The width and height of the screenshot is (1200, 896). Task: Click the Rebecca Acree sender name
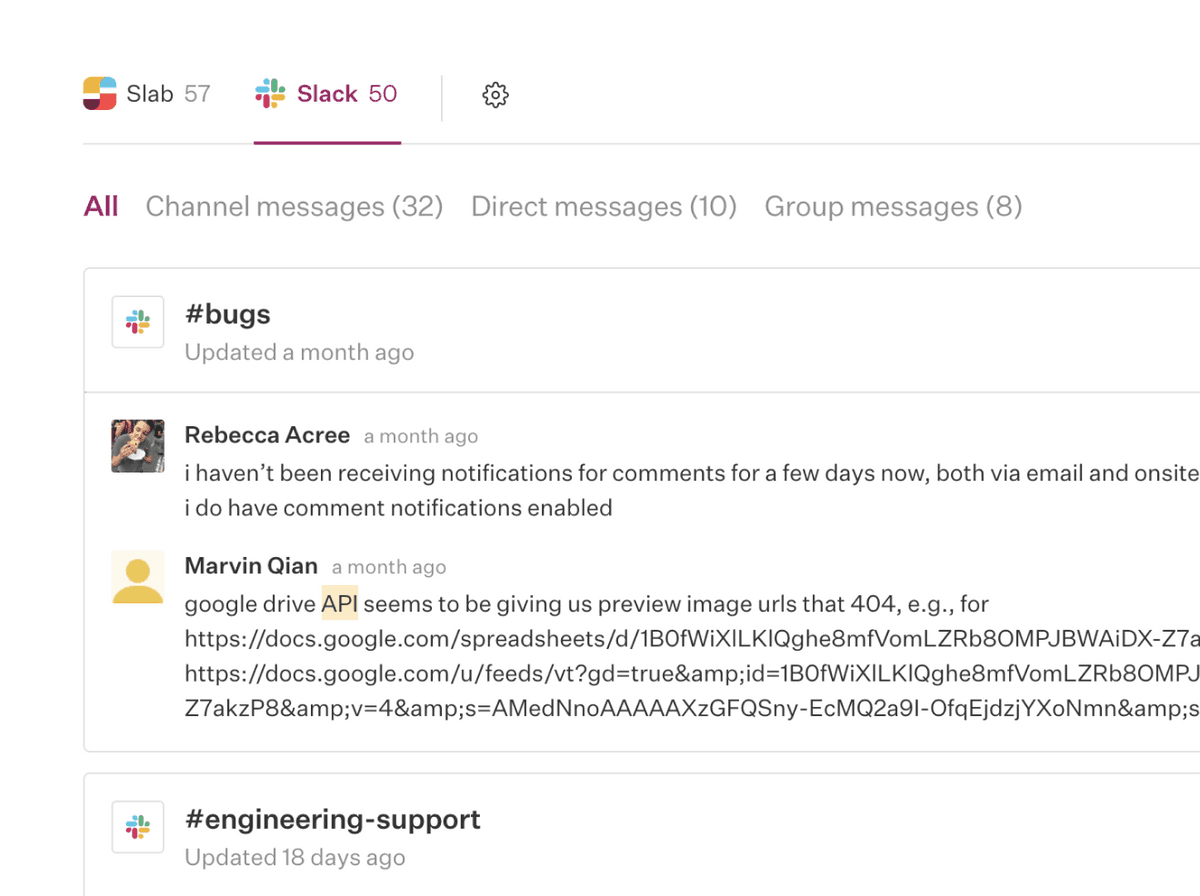267,435
